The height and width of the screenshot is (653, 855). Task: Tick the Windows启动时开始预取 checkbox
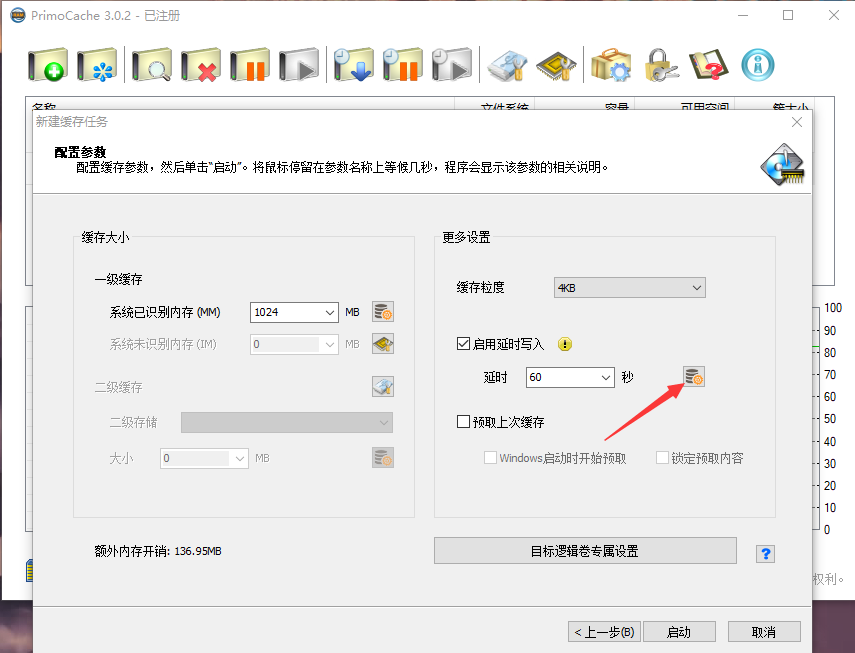coord(490,457)
